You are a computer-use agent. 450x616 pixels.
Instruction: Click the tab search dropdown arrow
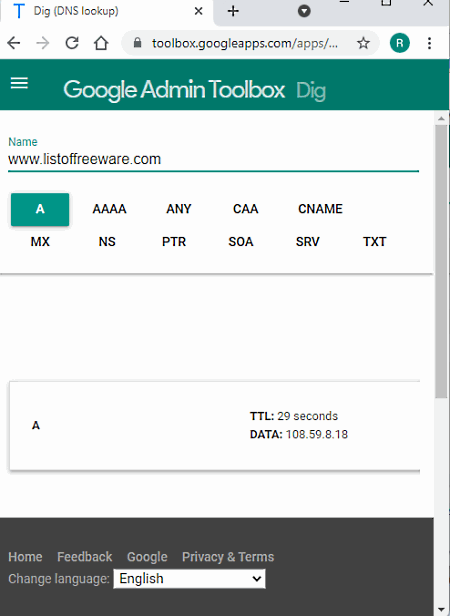coord(304,11)
